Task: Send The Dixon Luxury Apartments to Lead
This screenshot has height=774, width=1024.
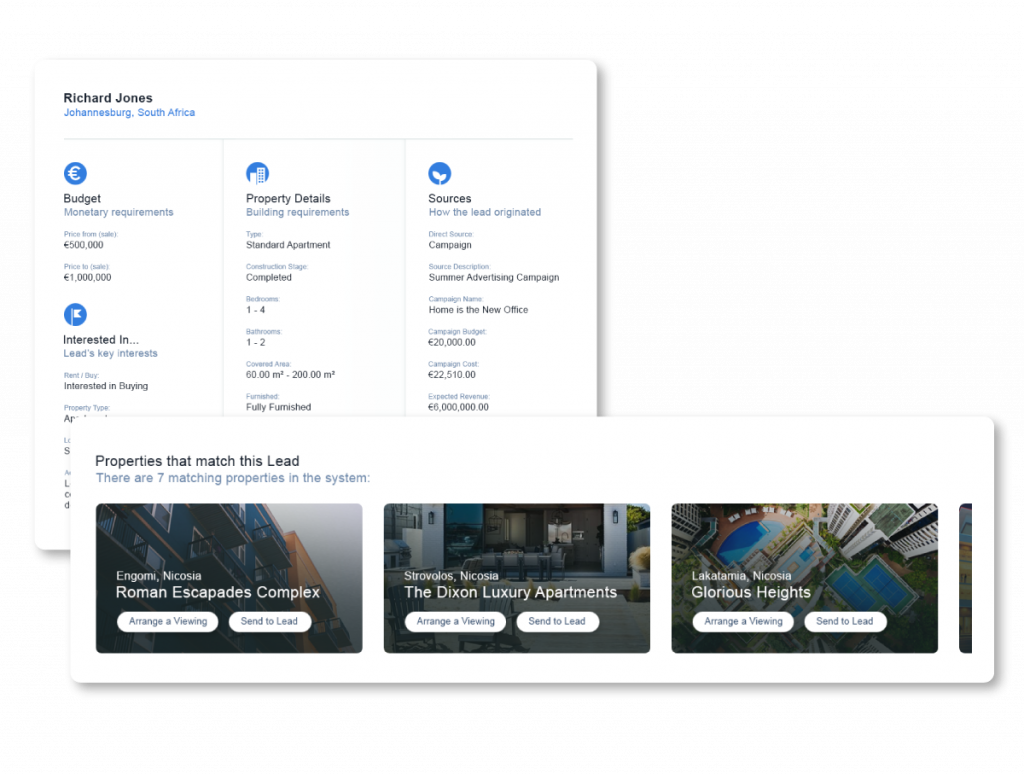Action: tap(557, 621)
